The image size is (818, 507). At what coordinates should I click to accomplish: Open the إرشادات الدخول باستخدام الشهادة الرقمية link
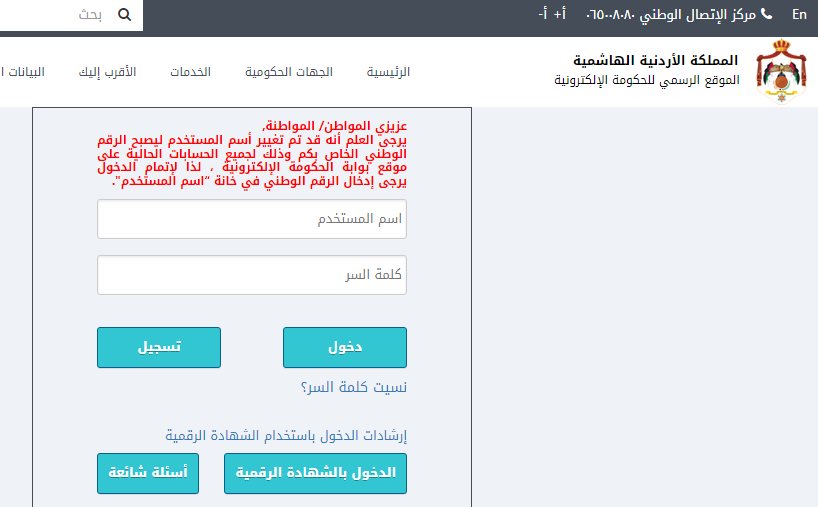[287, 435]
